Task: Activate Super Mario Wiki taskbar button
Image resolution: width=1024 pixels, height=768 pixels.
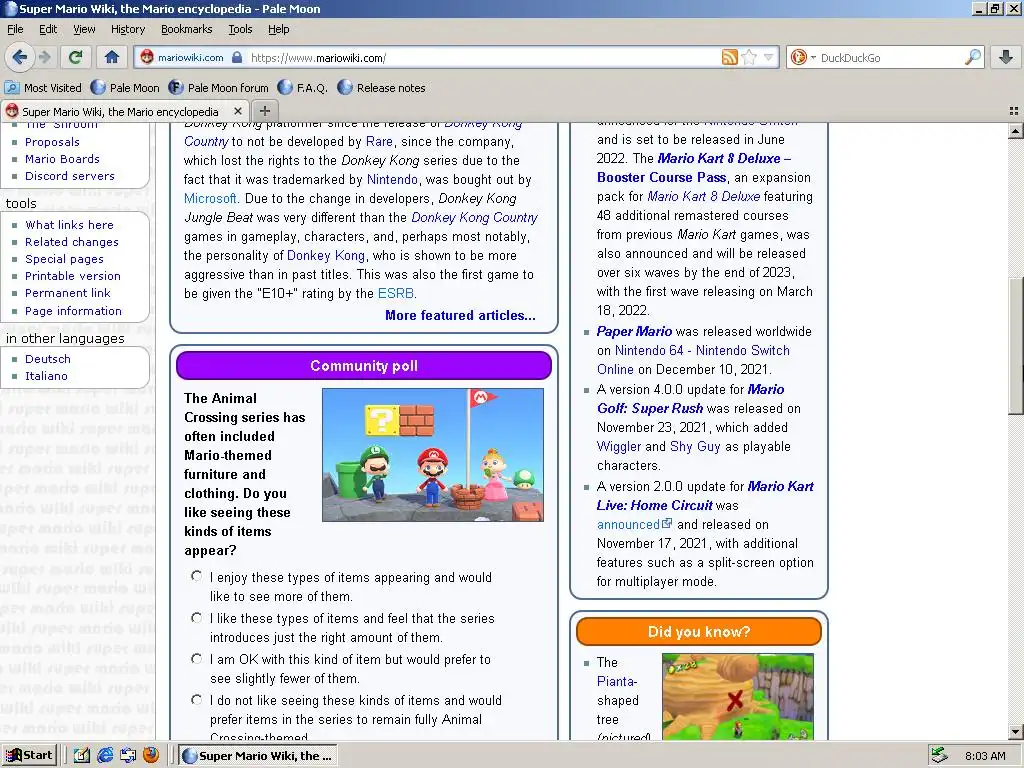Action: (258, 755)
